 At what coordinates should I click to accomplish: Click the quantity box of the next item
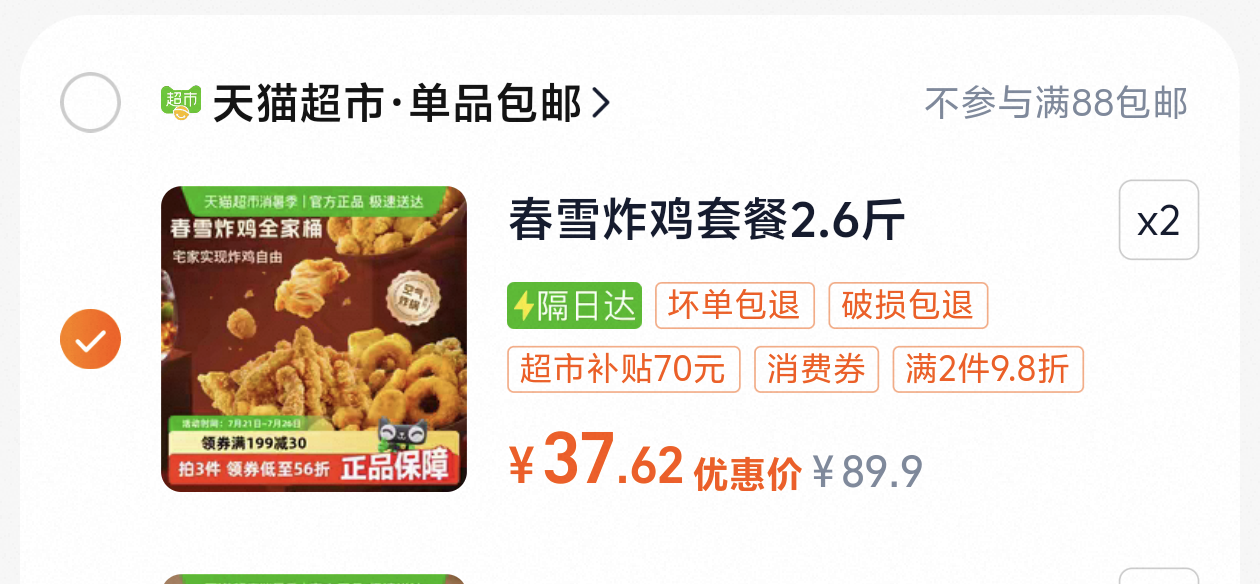(1159, 577)
